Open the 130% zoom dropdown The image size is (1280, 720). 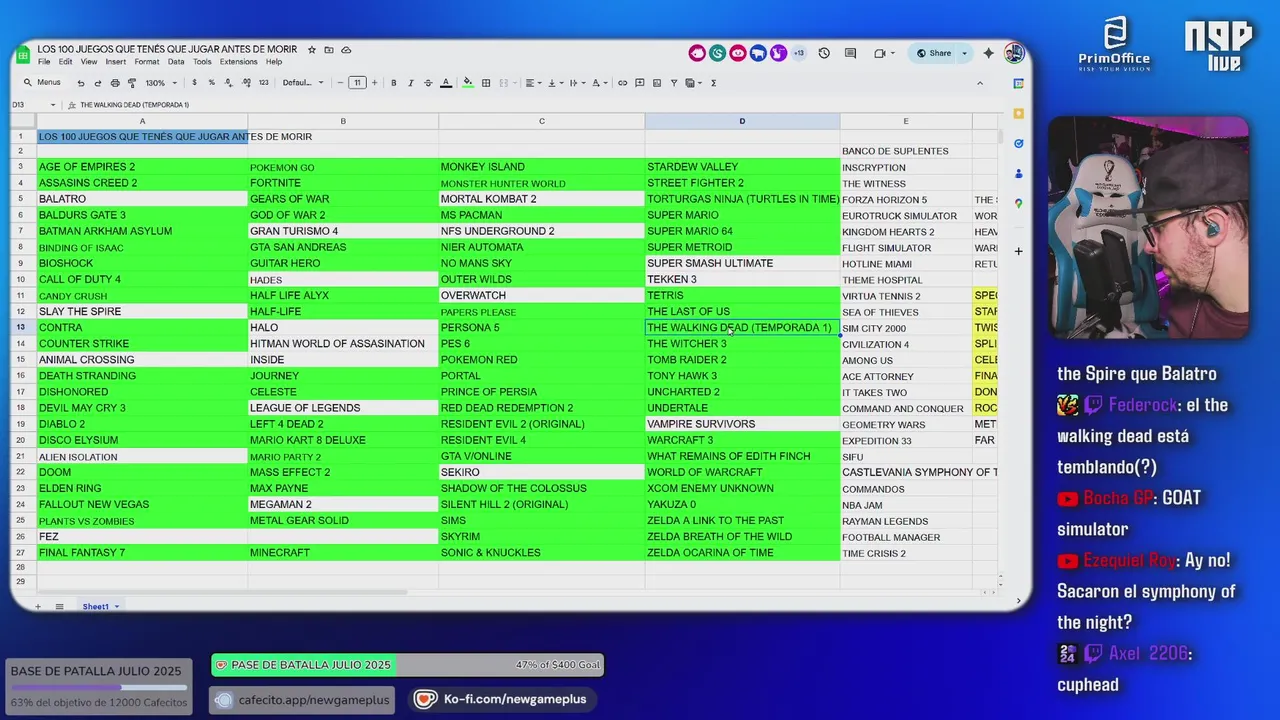160,83
